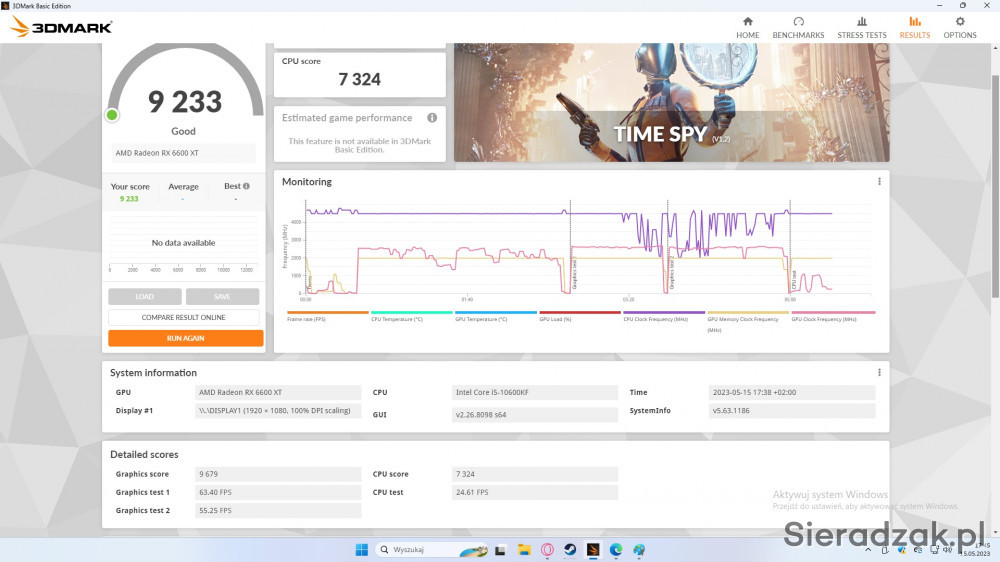Open the Windows Start menu

click(362, 550)
